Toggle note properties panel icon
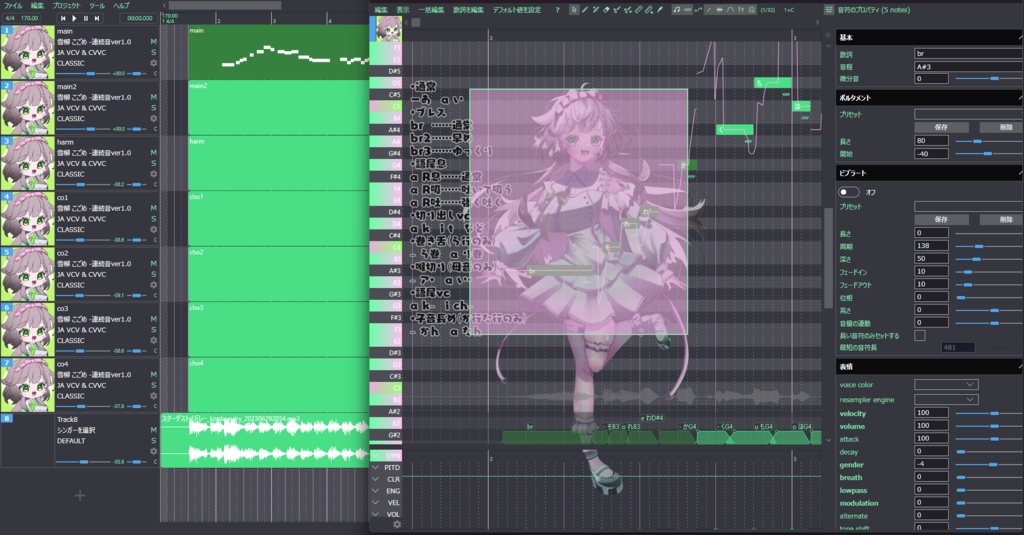This screenshot has height=535, width=1024. 829,10
